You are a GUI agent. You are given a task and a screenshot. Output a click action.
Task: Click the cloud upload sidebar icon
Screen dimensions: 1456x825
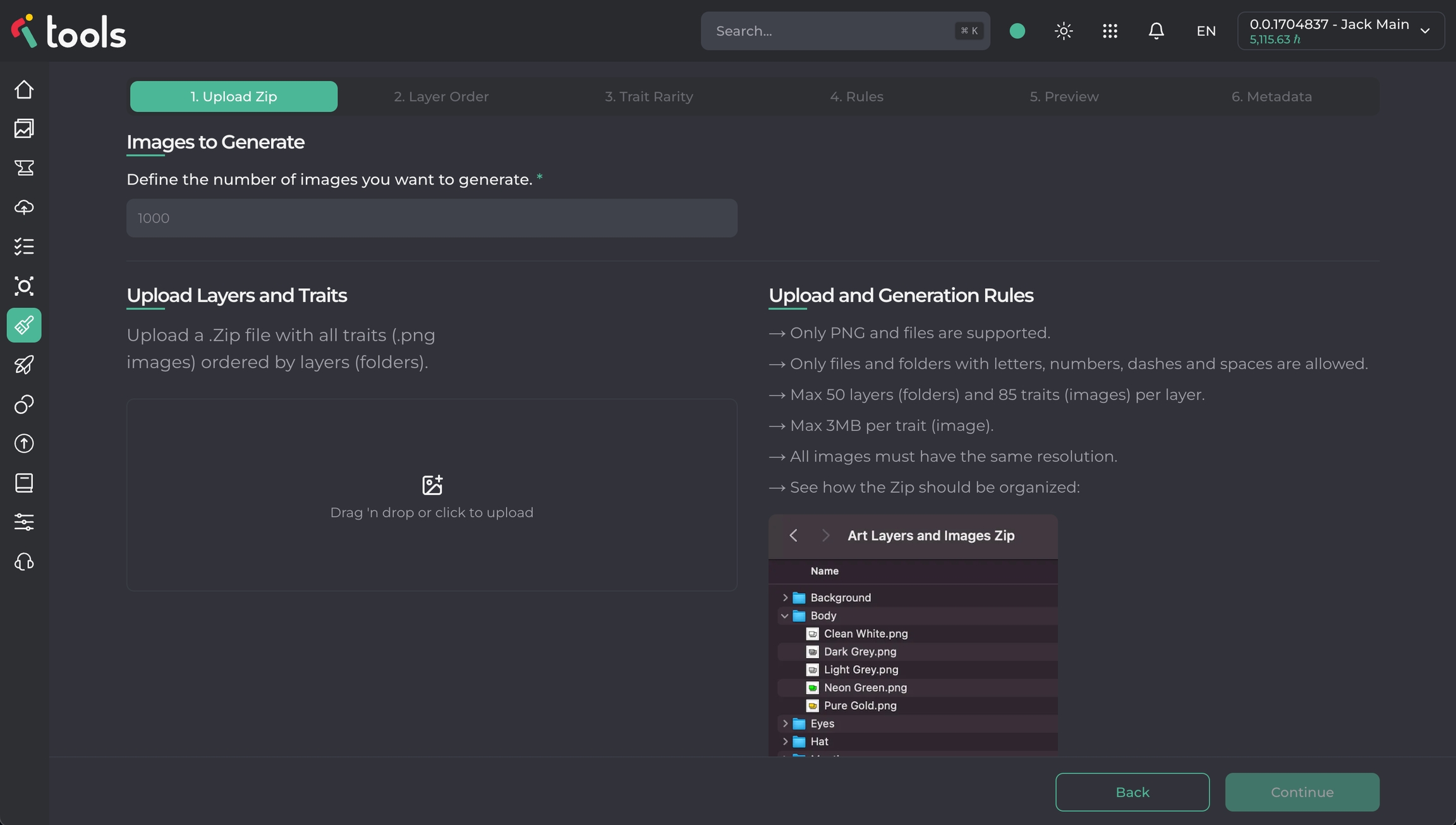click(x=24, y=207)
